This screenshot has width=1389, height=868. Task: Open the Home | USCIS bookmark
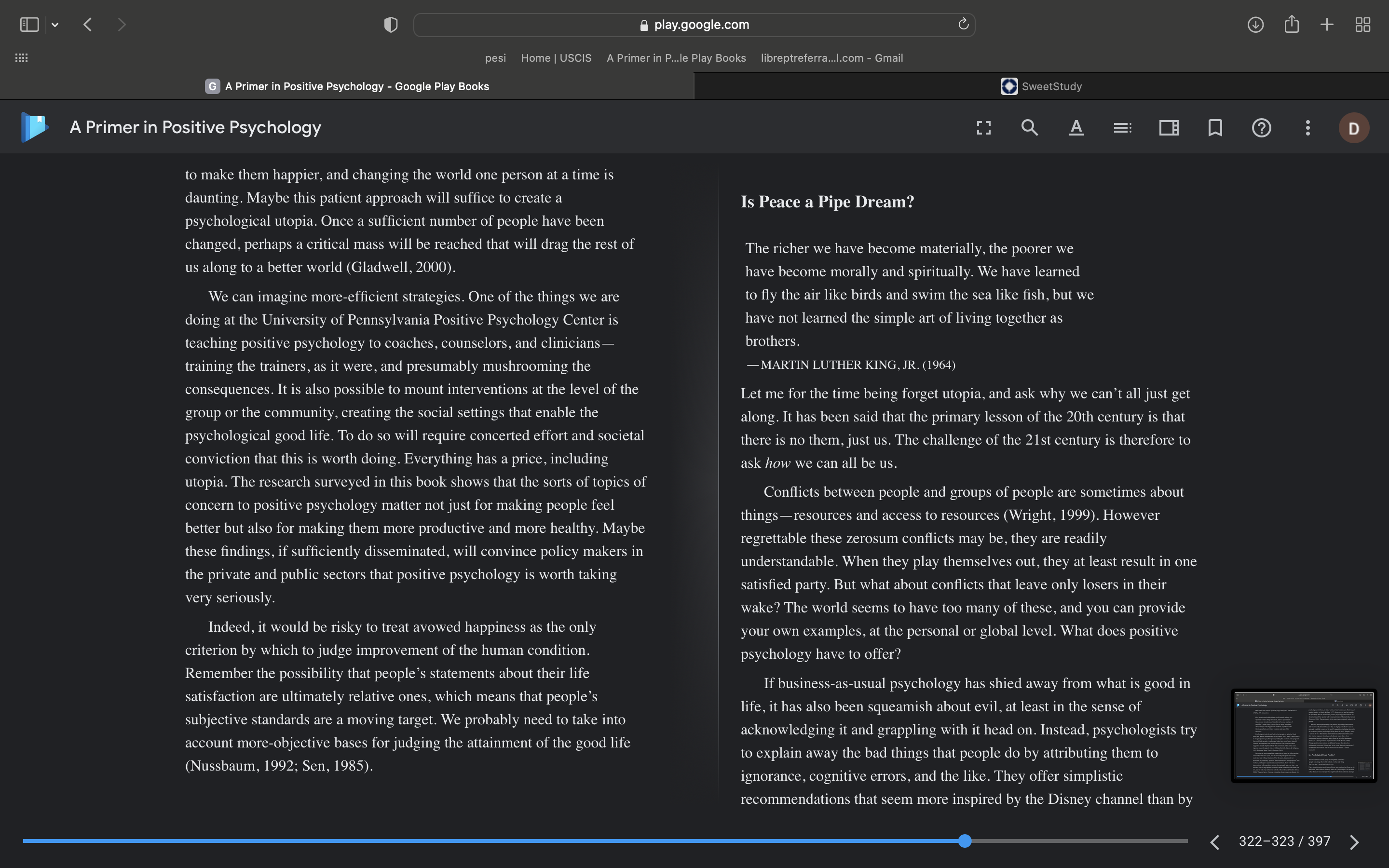pyautogui.click(x=556, y=58)
